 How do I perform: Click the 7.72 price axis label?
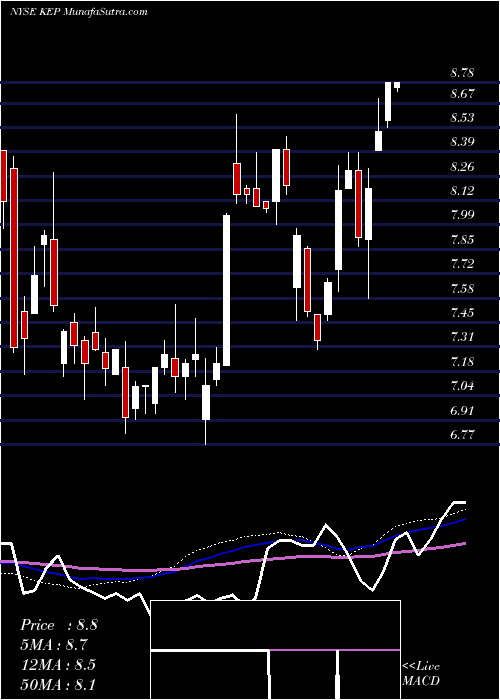(x=462, y=264)
